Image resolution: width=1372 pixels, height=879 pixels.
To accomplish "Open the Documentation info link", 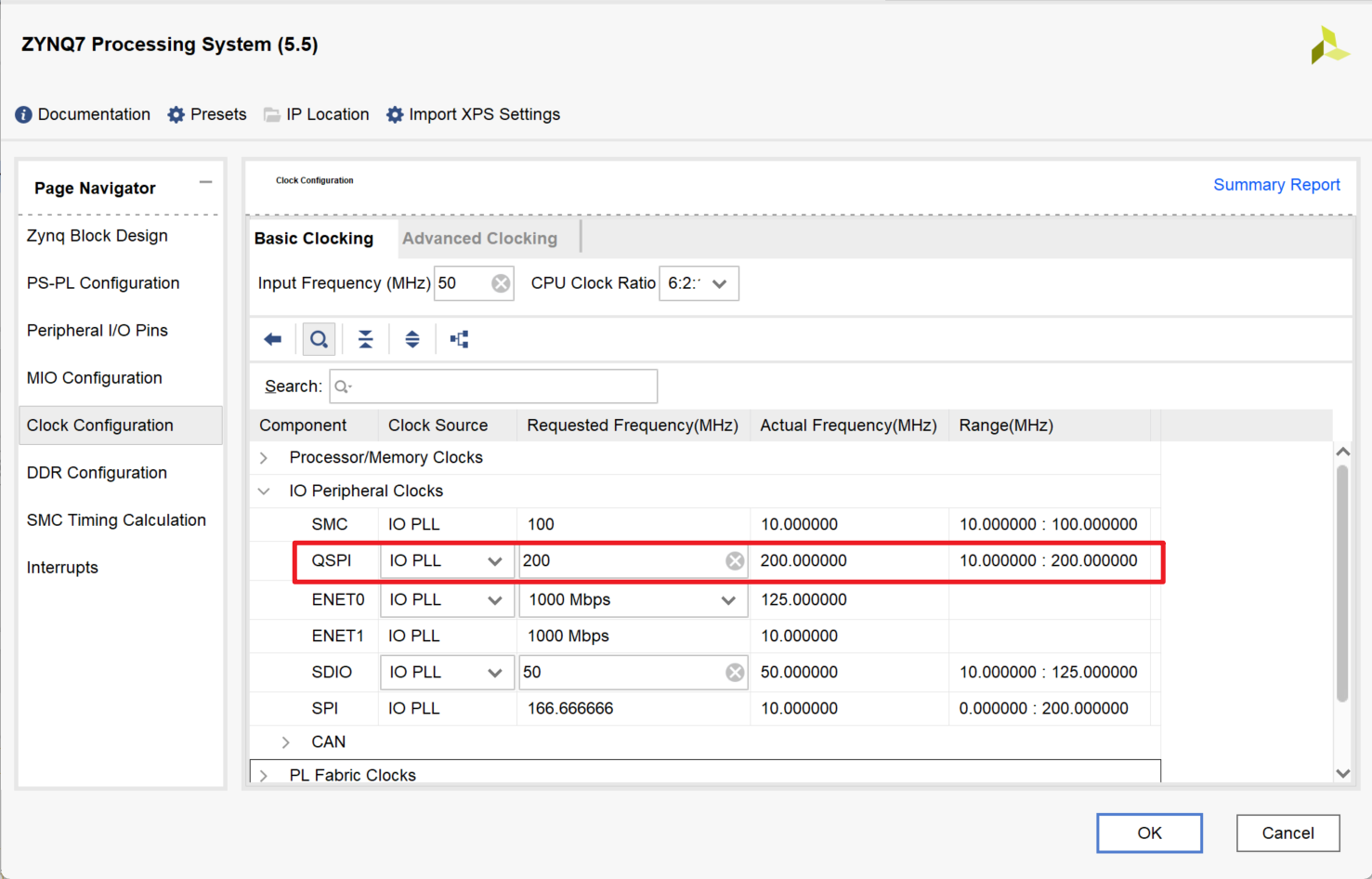I will [x=83, y=114].
